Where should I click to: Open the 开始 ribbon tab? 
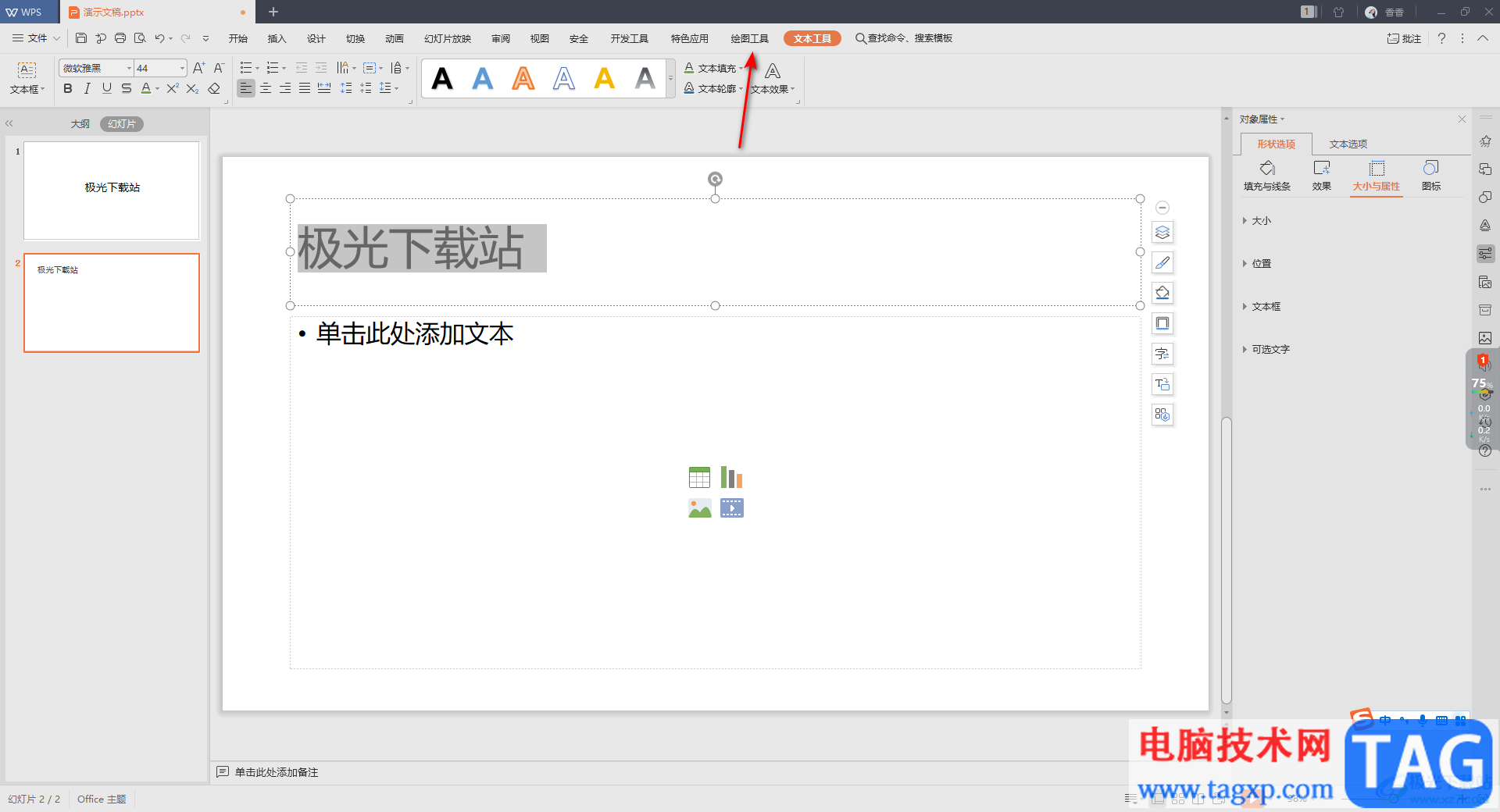[238, 38]
